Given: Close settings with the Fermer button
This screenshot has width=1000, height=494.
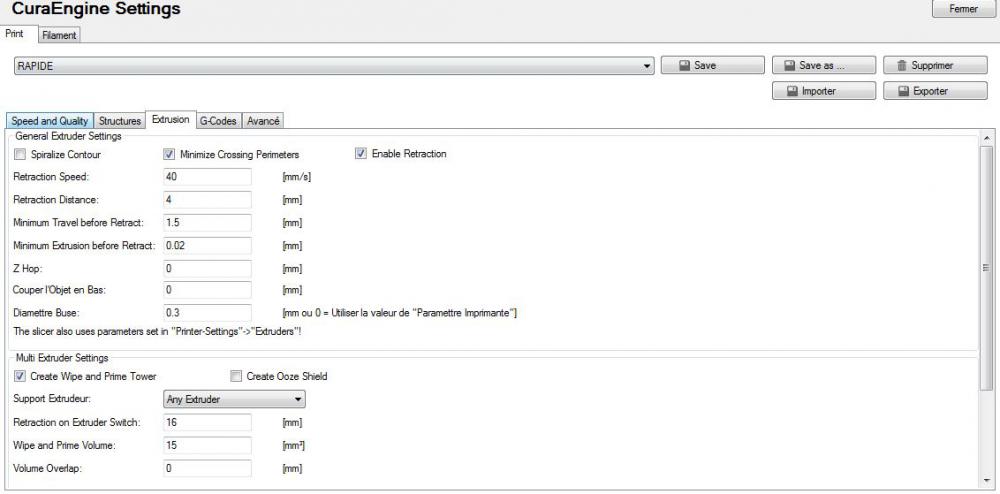Looking at the screenshot, I should click(964, 9).
